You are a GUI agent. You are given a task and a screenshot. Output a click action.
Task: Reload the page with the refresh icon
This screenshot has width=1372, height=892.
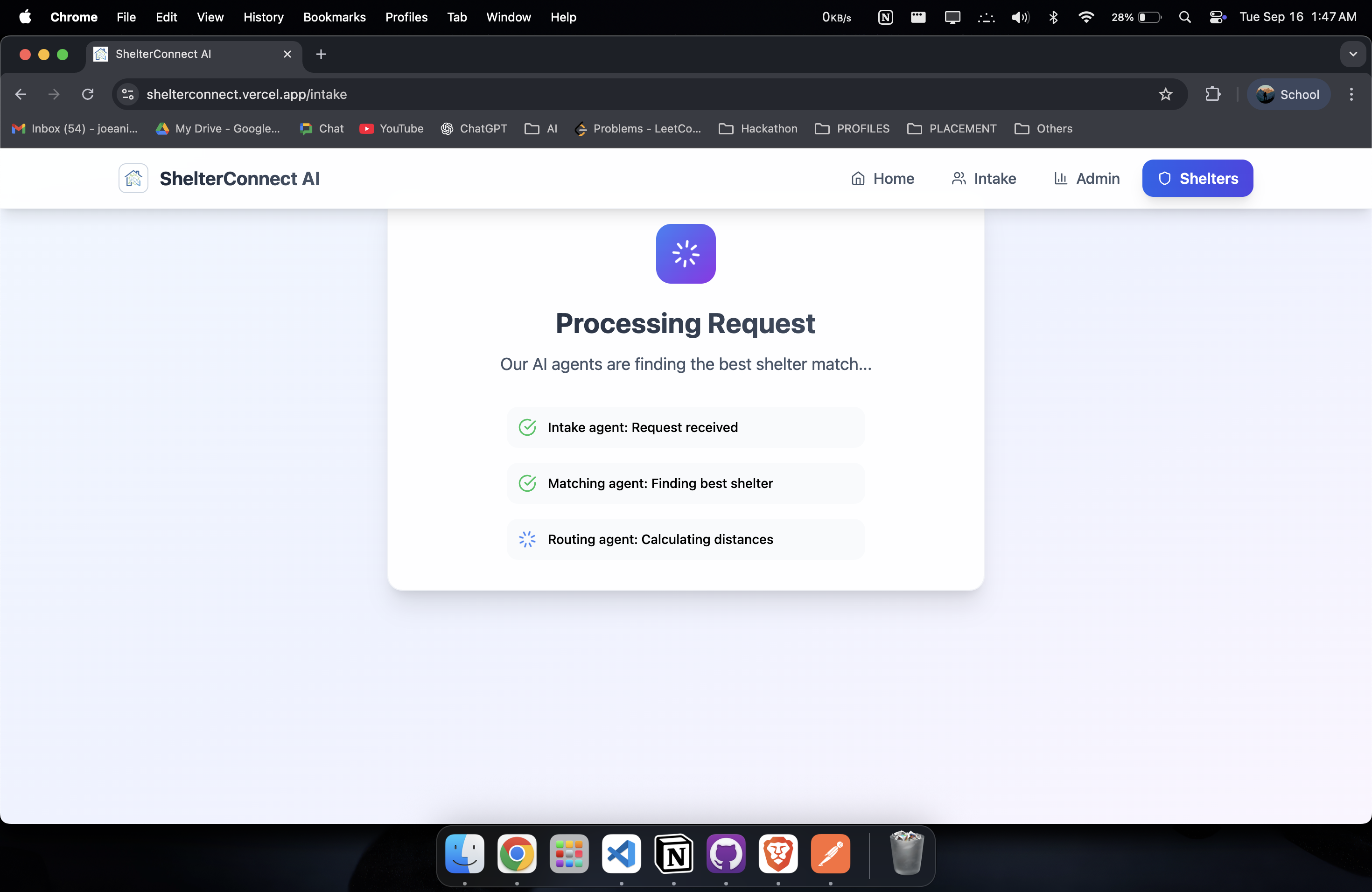(x=88, y=94)
